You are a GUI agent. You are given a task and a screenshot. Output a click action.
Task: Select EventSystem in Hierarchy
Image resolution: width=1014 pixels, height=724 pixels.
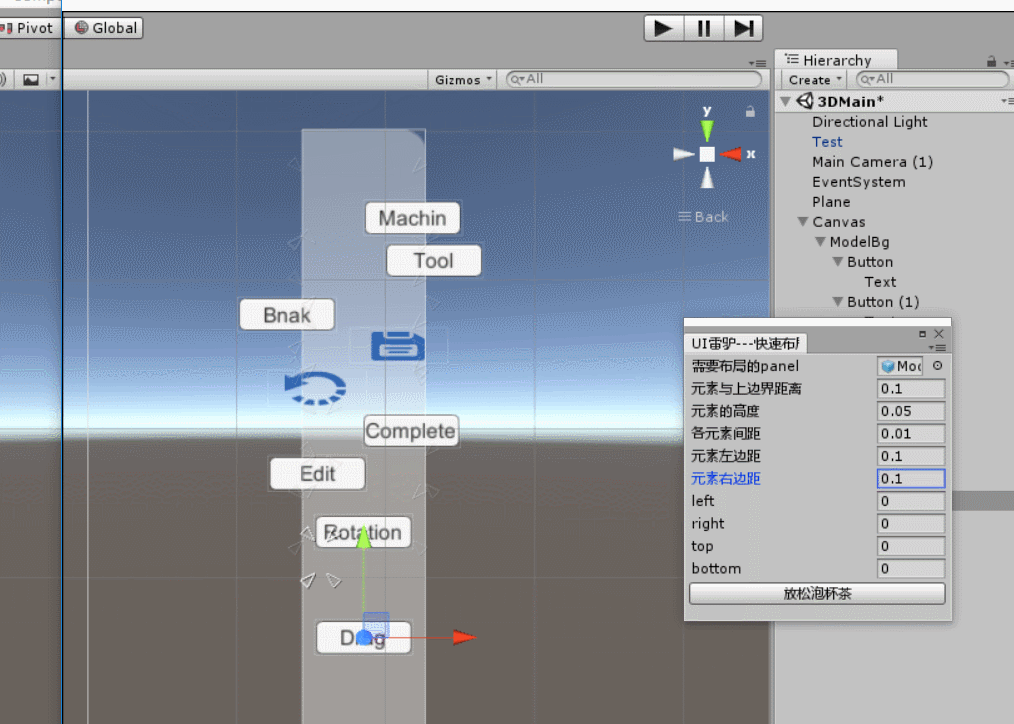858,182
